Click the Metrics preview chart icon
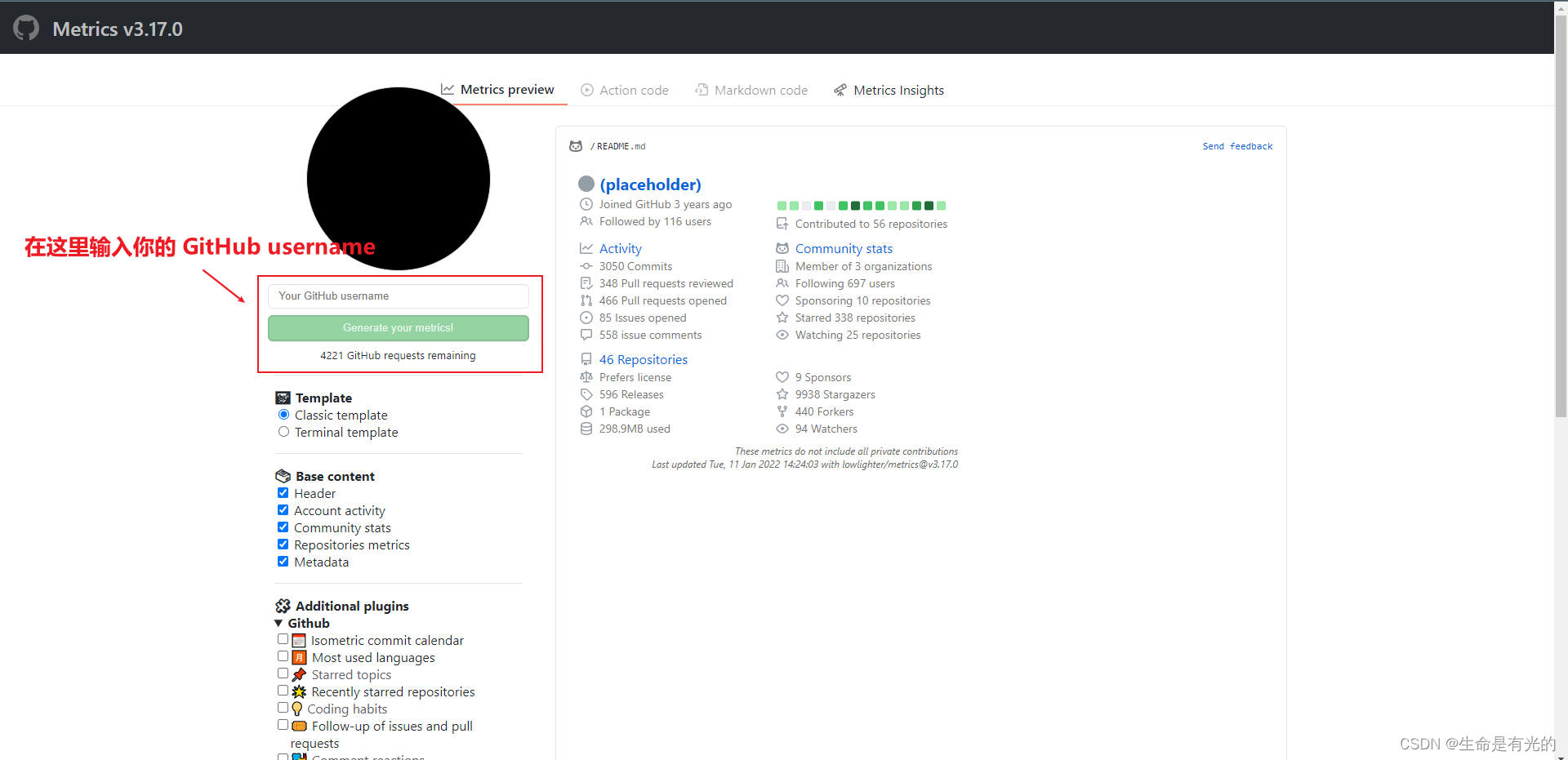The image size is (1568, 760). pyautogui.click(x=448, y=89)
